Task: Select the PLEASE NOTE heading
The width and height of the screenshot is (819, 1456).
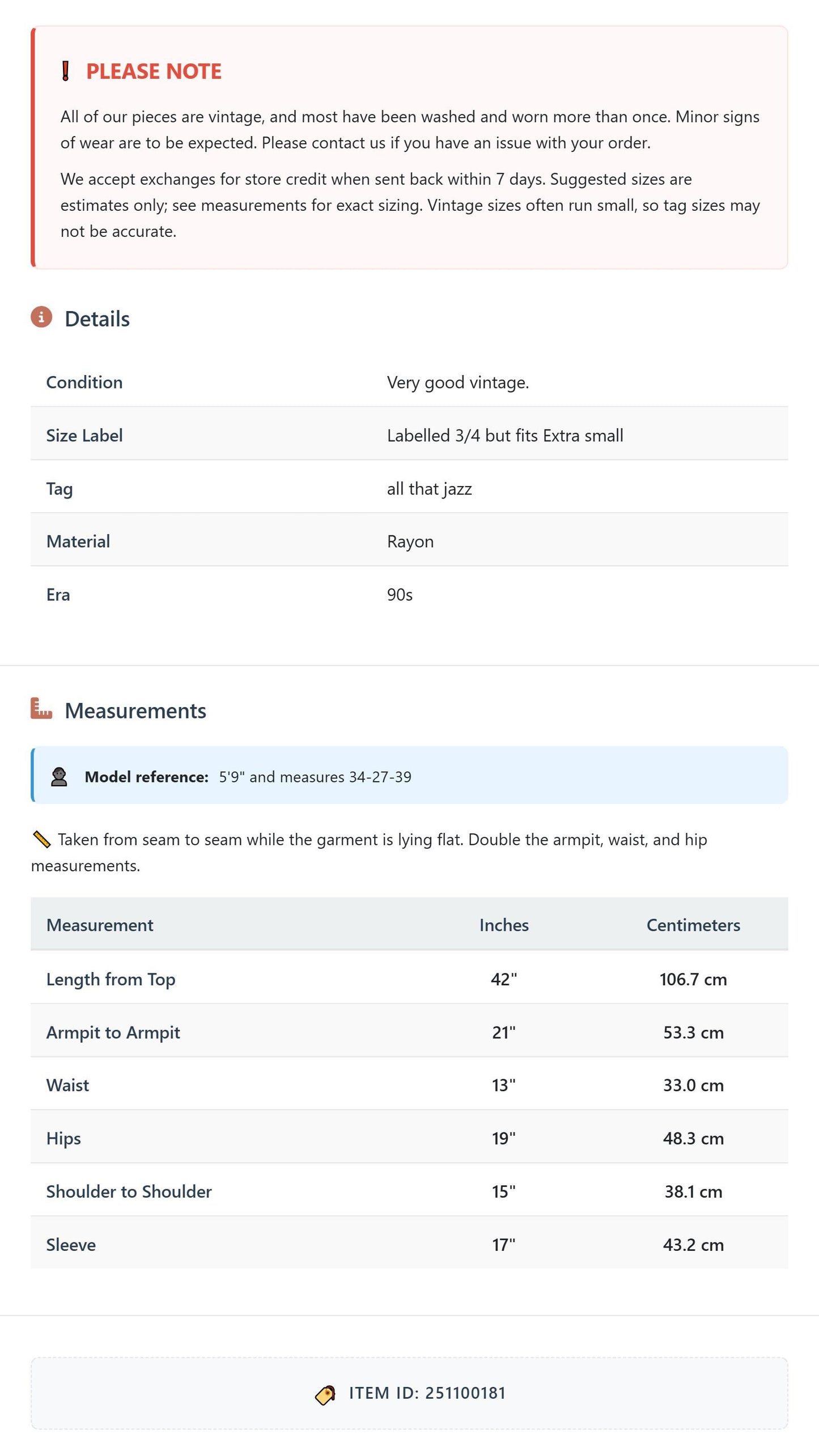Action: 154,71
